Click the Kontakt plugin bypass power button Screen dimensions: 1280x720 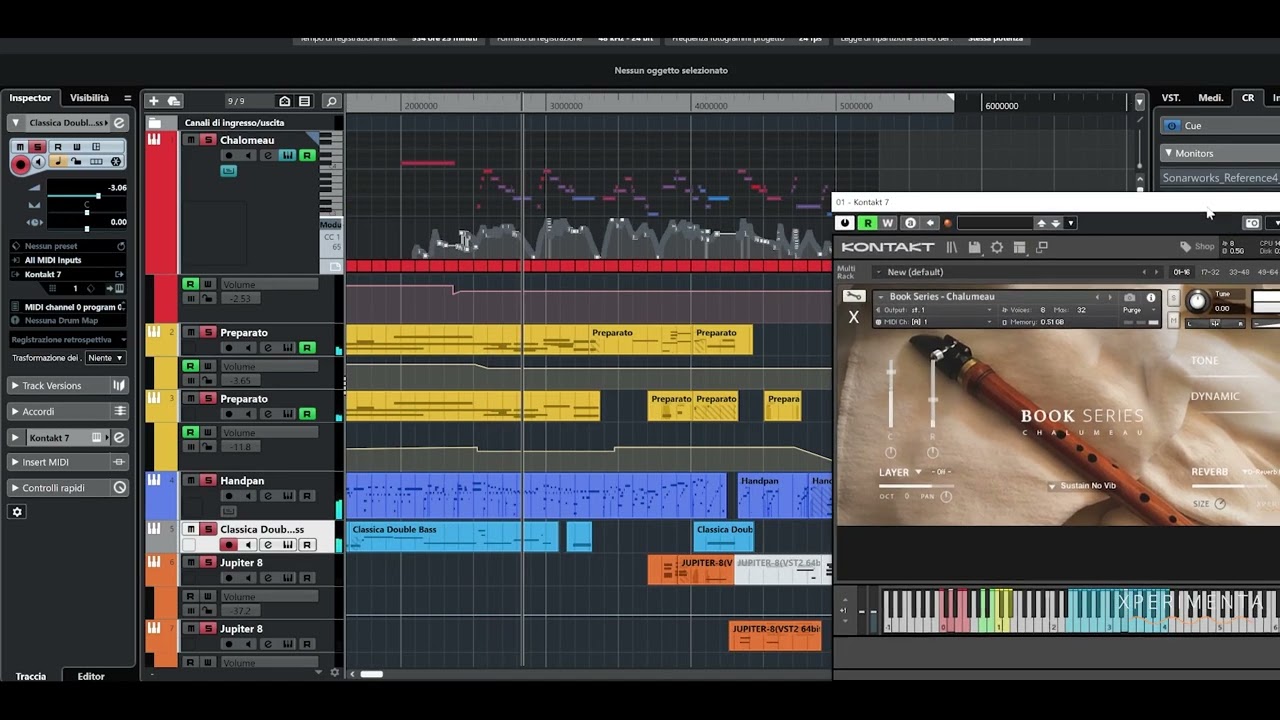845,223
